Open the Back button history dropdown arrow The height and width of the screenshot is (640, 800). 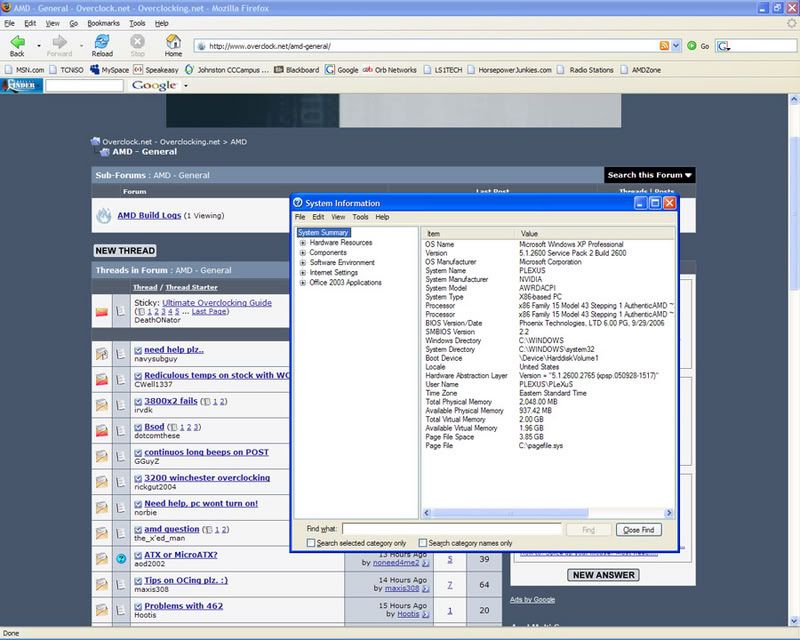click(39, 46)
